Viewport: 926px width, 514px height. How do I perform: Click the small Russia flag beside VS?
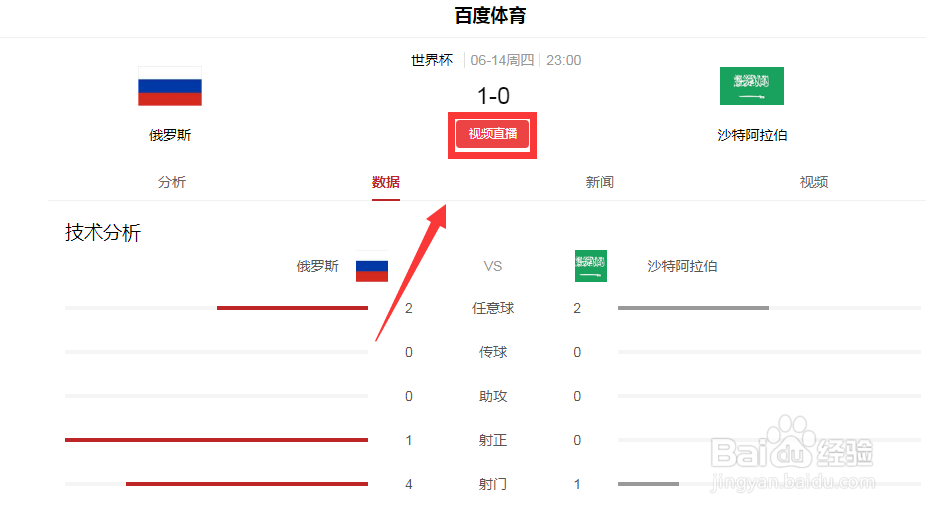[372, 266]
